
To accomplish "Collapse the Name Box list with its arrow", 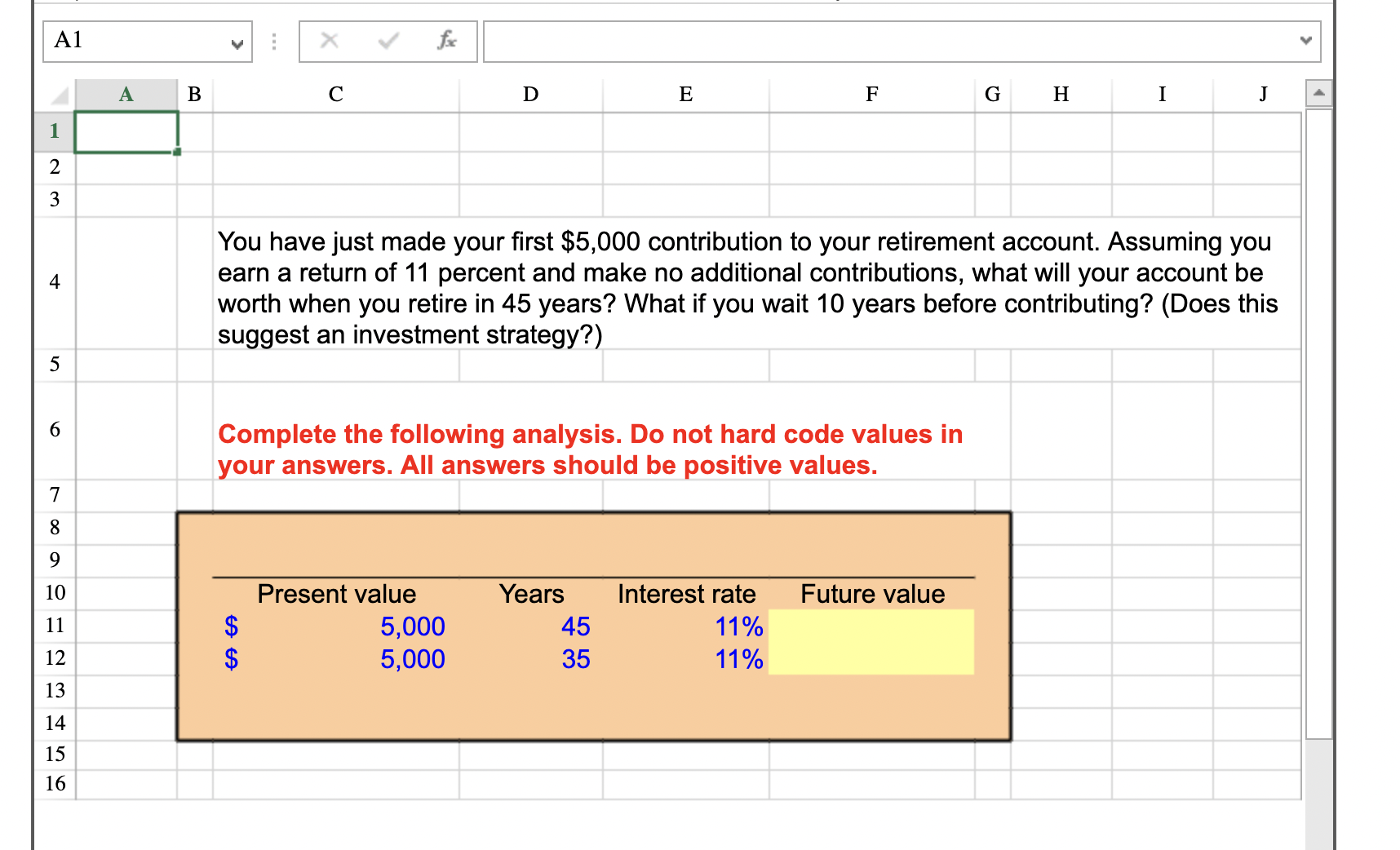I will click(237, 41).
